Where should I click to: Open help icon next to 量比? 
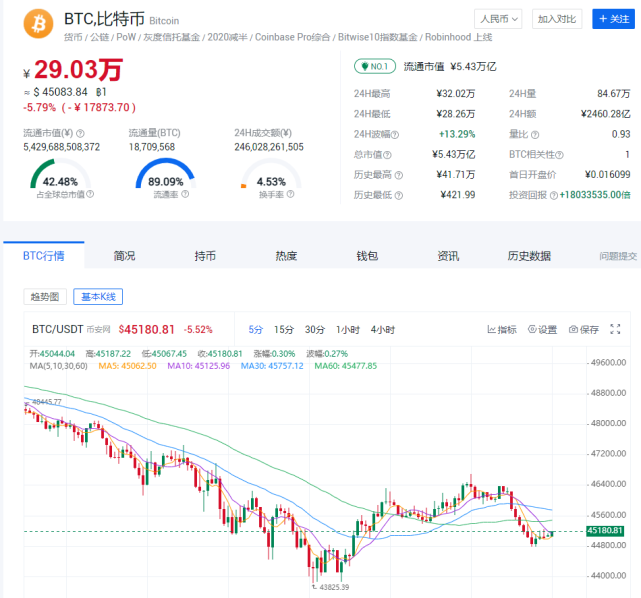[x=535, y=134]
